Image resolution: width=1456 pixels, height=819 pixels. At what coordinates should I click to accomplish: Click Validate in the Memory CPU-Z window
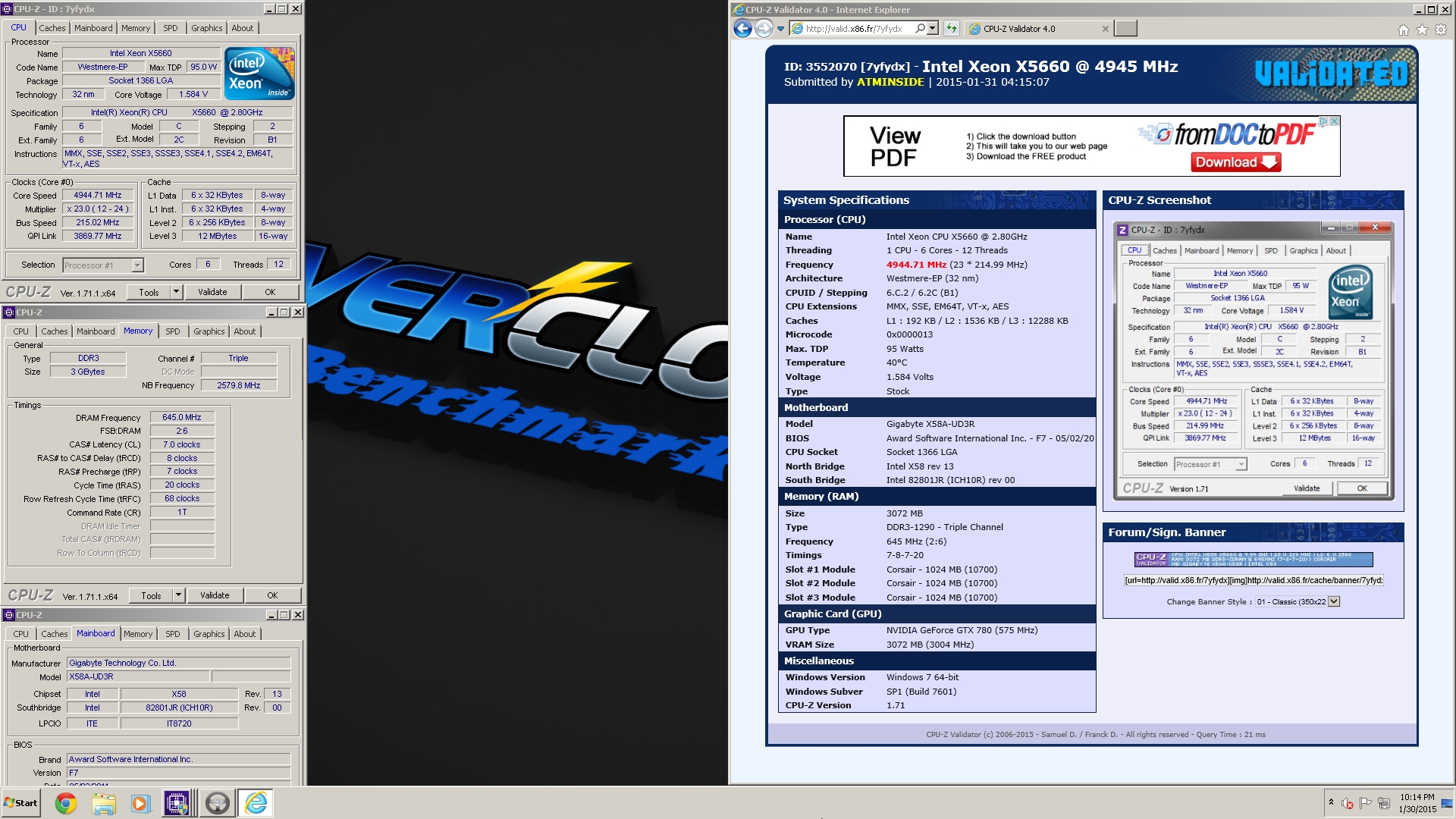(215, 595)
